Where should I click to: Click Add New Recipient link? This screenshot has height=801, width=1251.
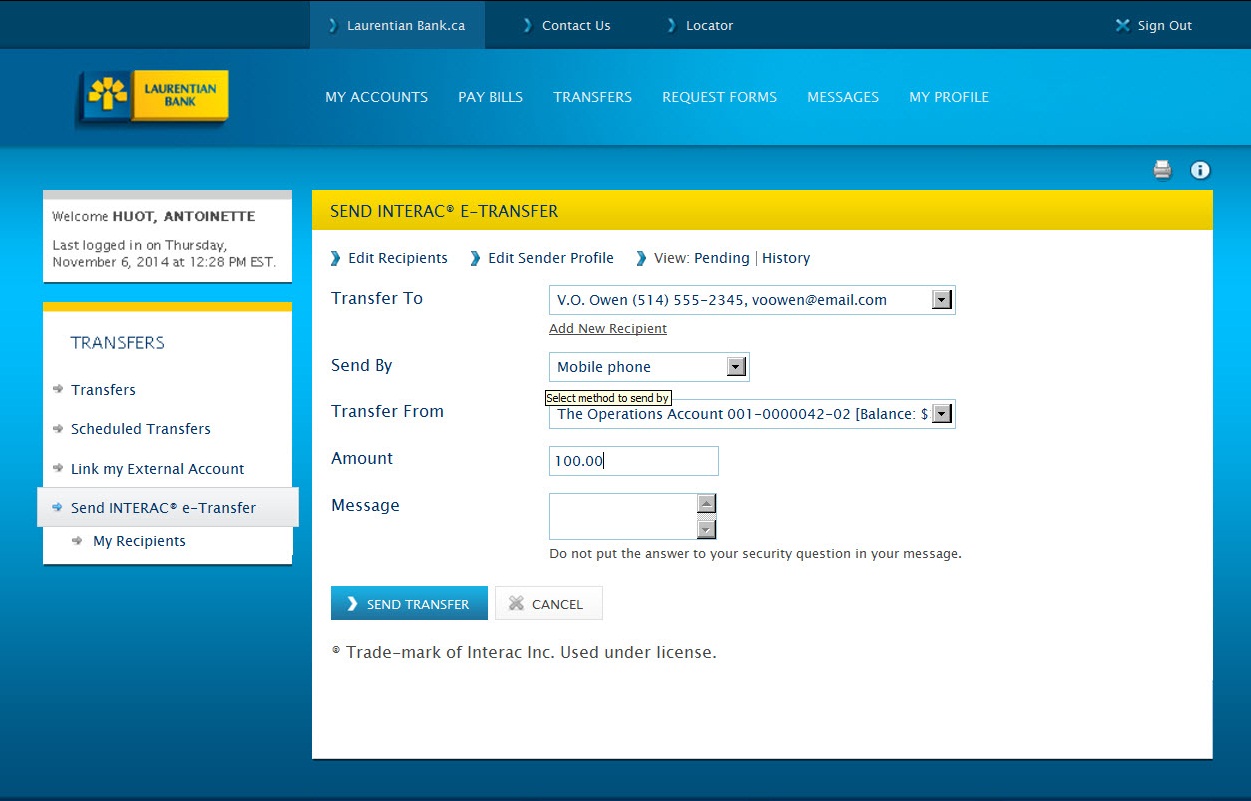[608, 329]
